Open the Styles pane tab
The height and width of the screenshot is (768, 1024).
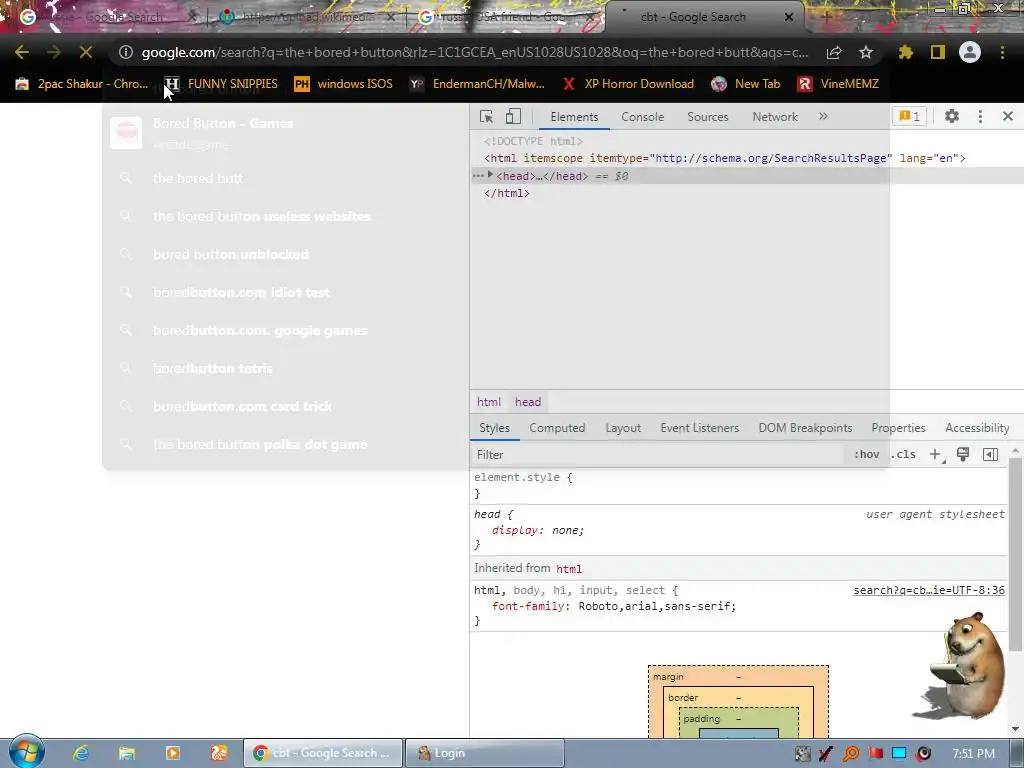click(x=494, y=428)
